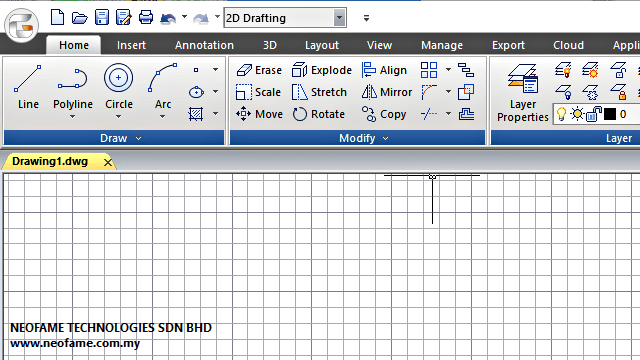Select the Trim tool icon

click(x=429, y=114)
